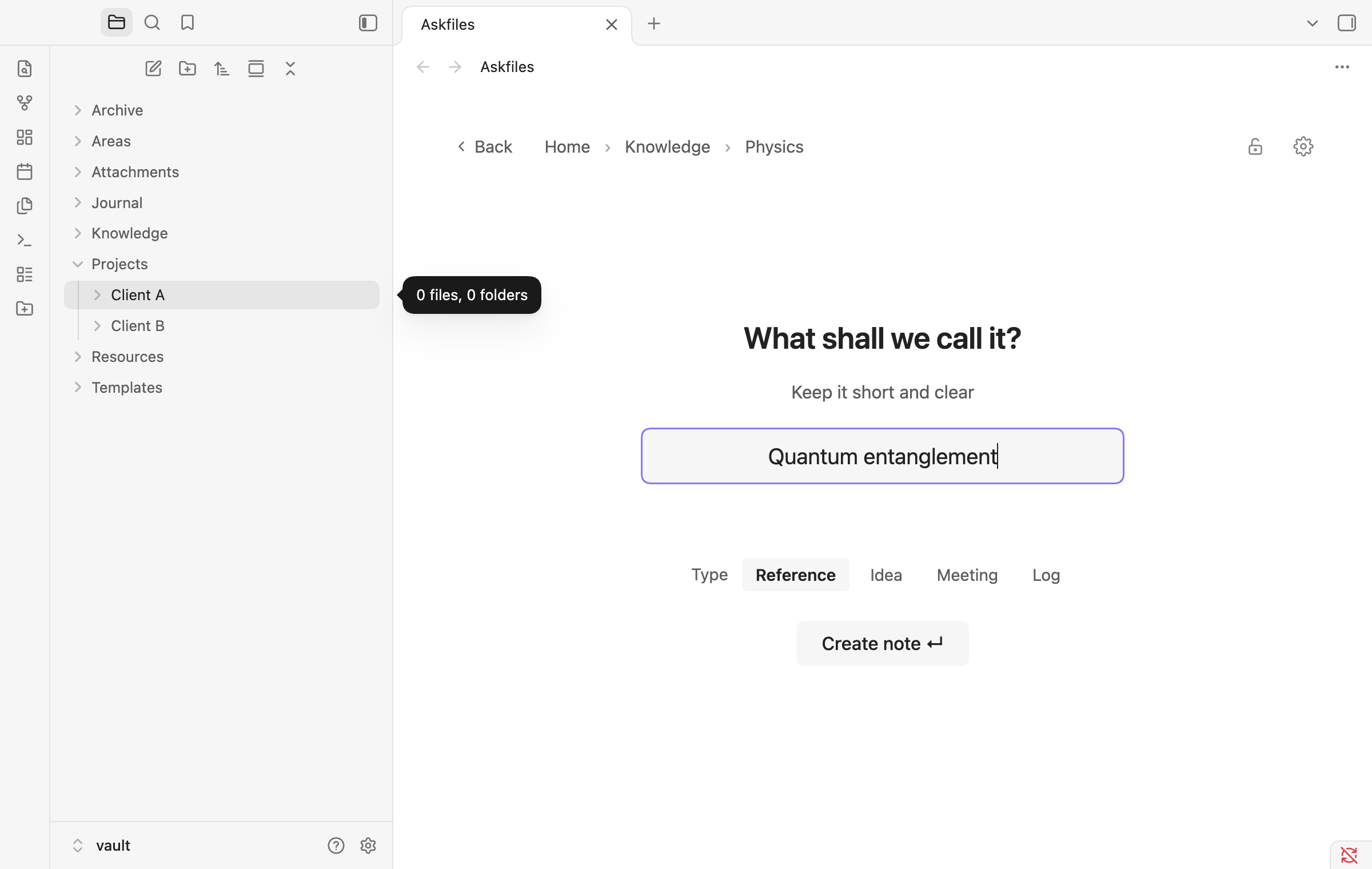This screenshot has height=869, width=1372.
Task: Click the templates copy ribbon icon
Action: click(25, 206)
